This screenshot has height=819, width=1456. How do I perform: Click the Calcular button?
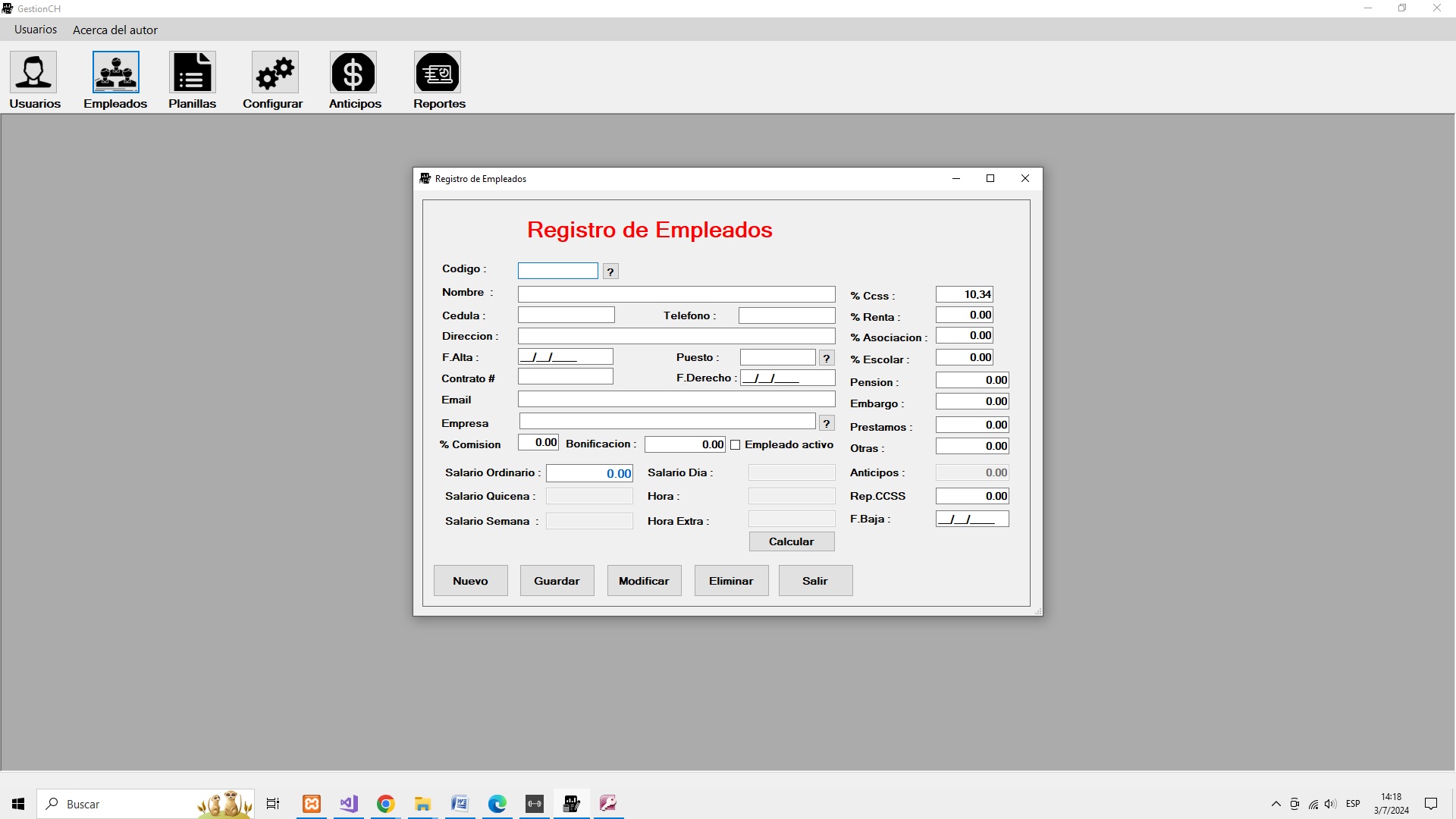tap(792, 541)
